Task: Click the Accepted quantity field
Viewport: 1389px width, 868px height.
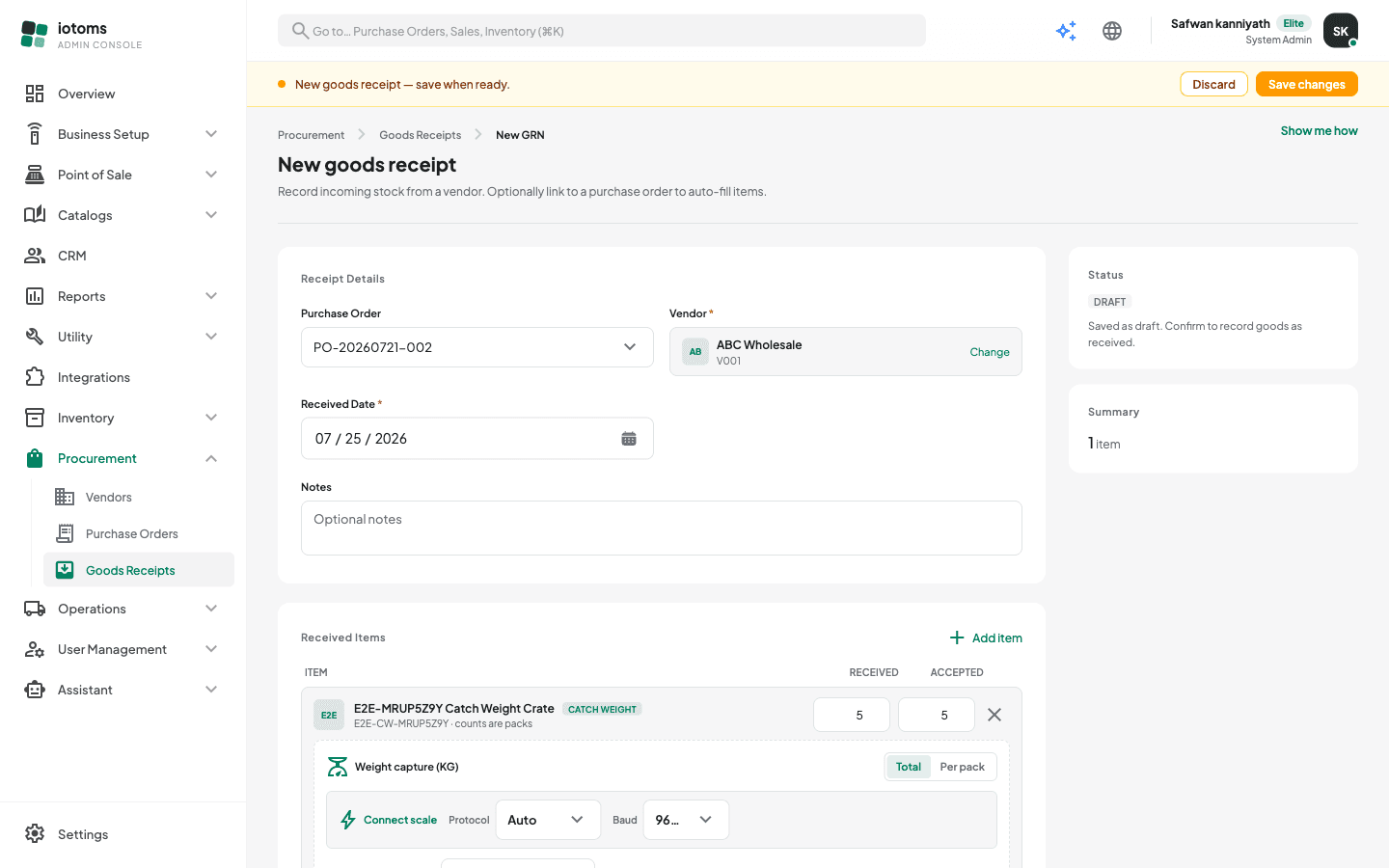Action: [937, 715]
